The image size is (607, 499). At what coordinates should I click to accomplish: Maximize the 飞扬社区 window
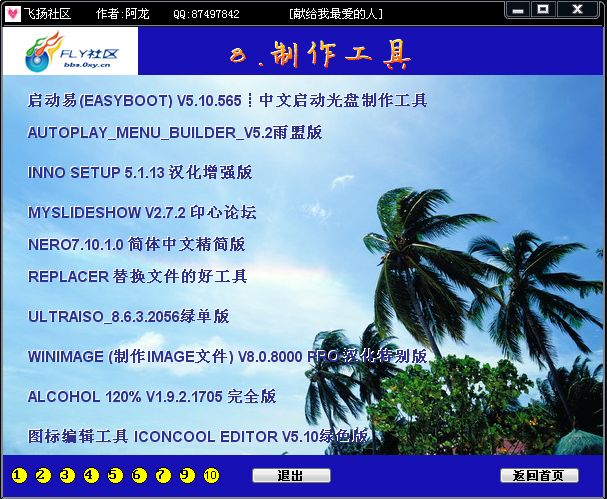coord(543,9)
